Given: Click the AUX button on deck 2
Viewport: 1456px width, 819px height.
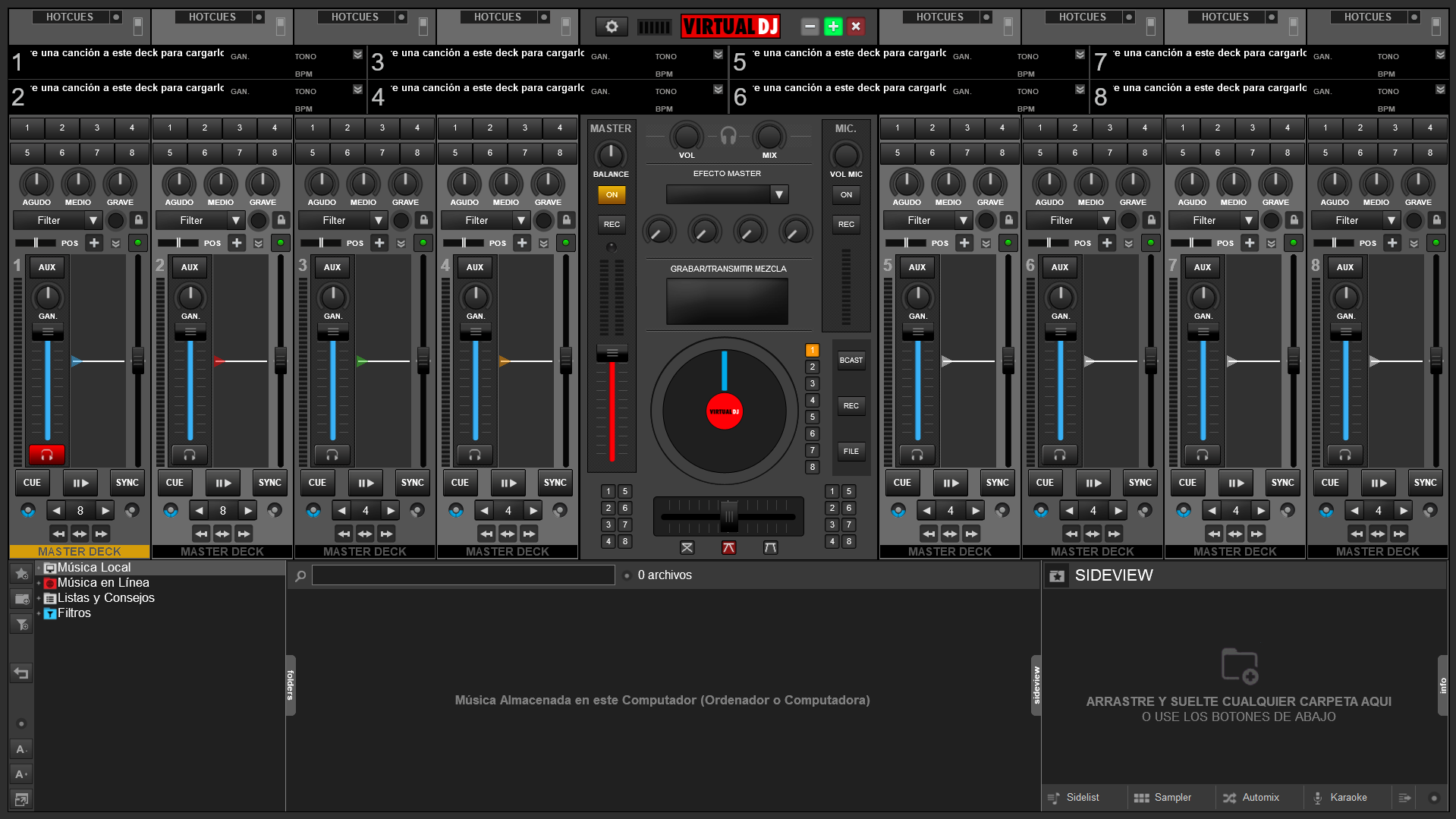Looking at the screenshot, I should click(190, 267).
